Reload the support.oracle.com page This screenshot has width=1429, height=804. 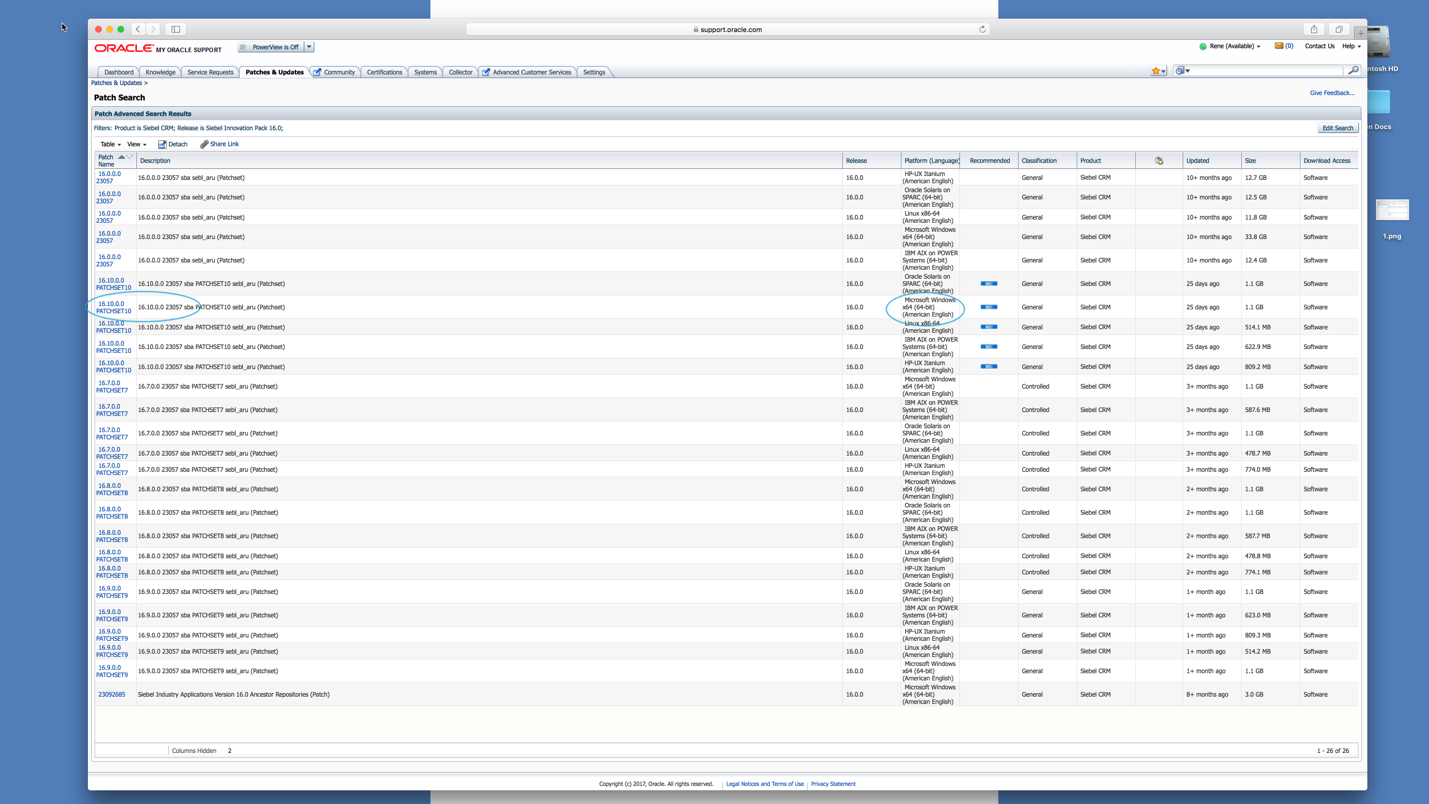pyautogui.click(x=982, y=29)
